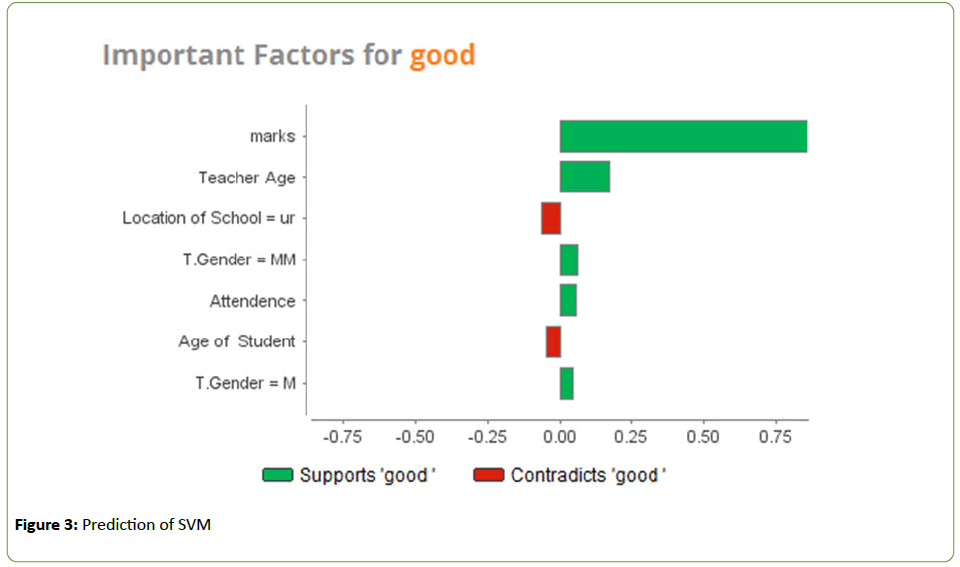
Task: Click the red Age of Student bar
Action: click(553, 341)
